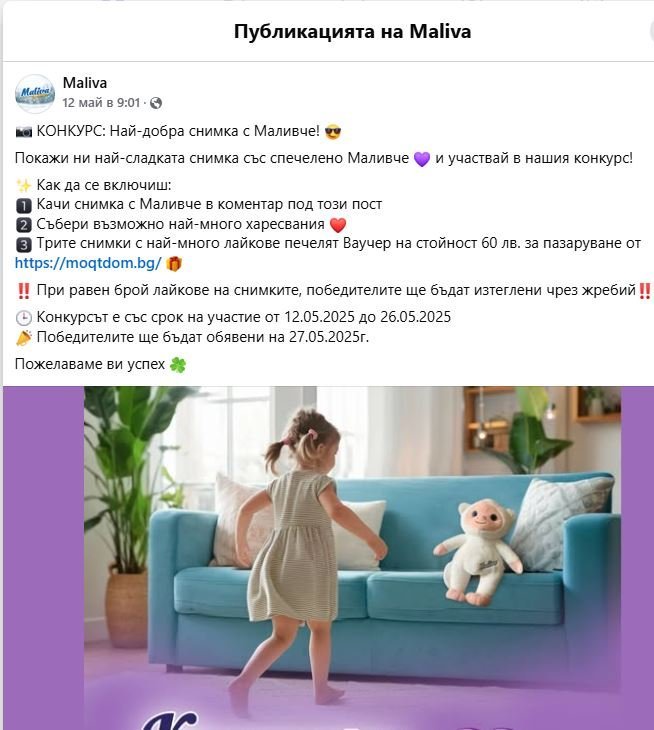The image size is (654, 730).
Task: Click the number 1 keycap emoji
Action: coord(24,205)
